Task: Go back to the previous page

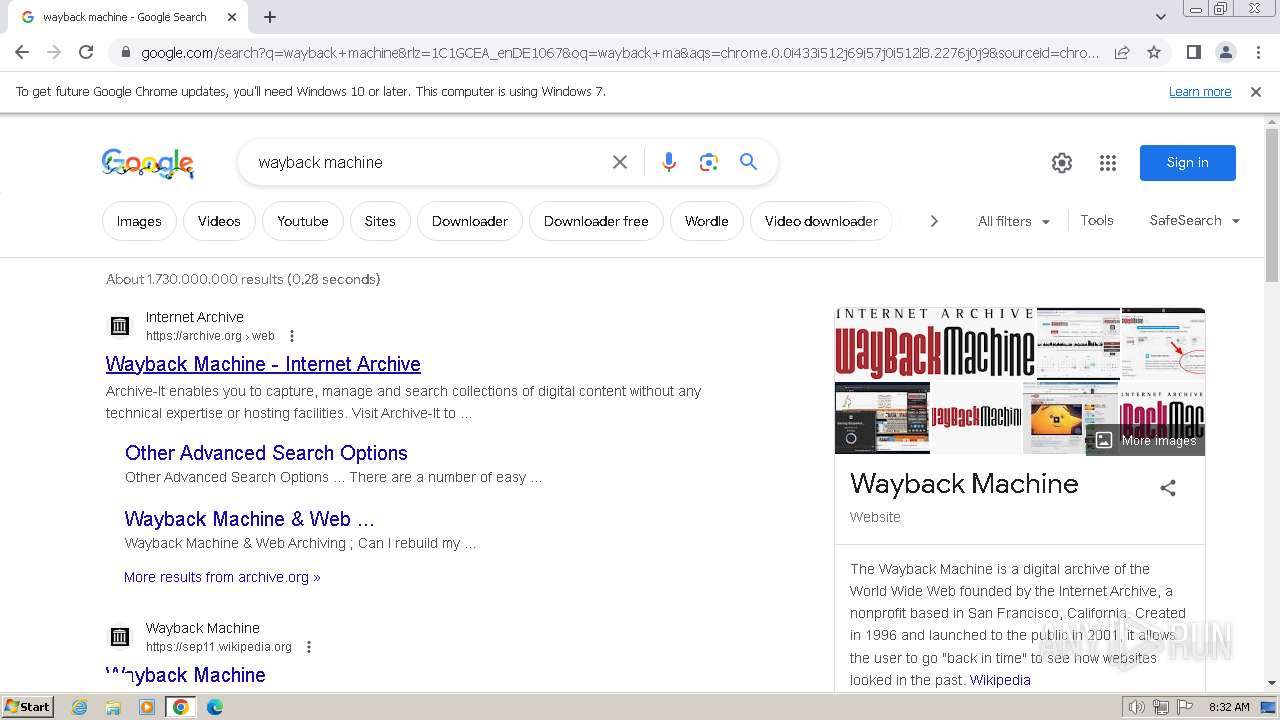Action: (x=22, y=52)
